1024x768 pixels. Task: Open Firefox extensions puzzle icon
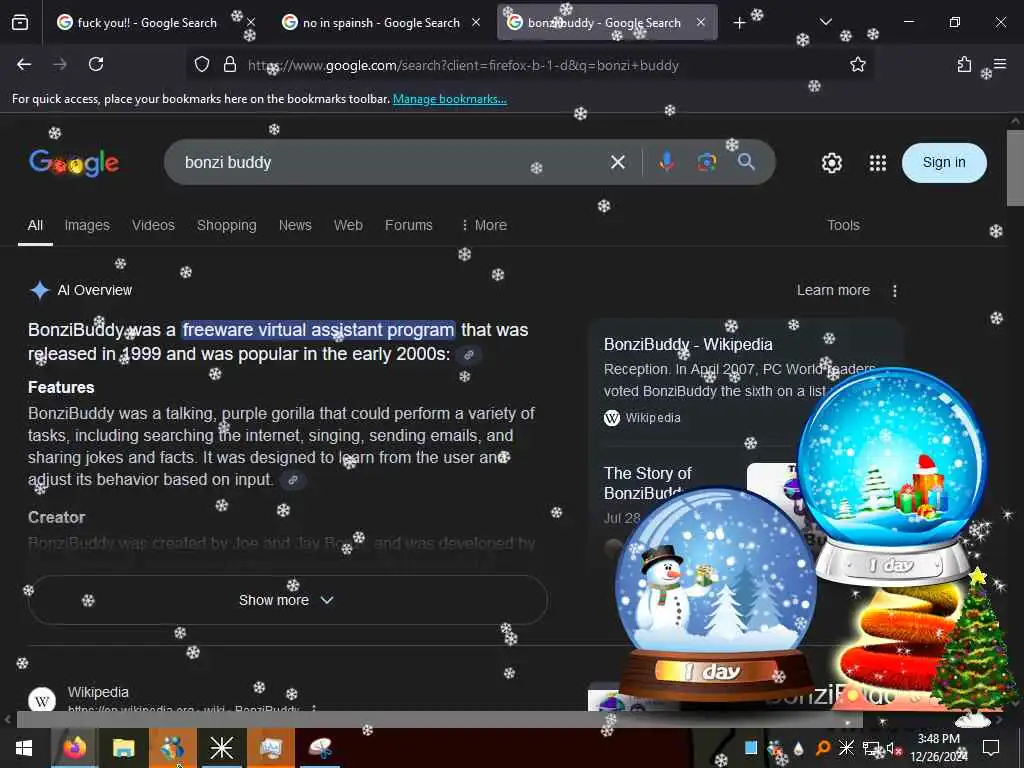tap(964, 64)
